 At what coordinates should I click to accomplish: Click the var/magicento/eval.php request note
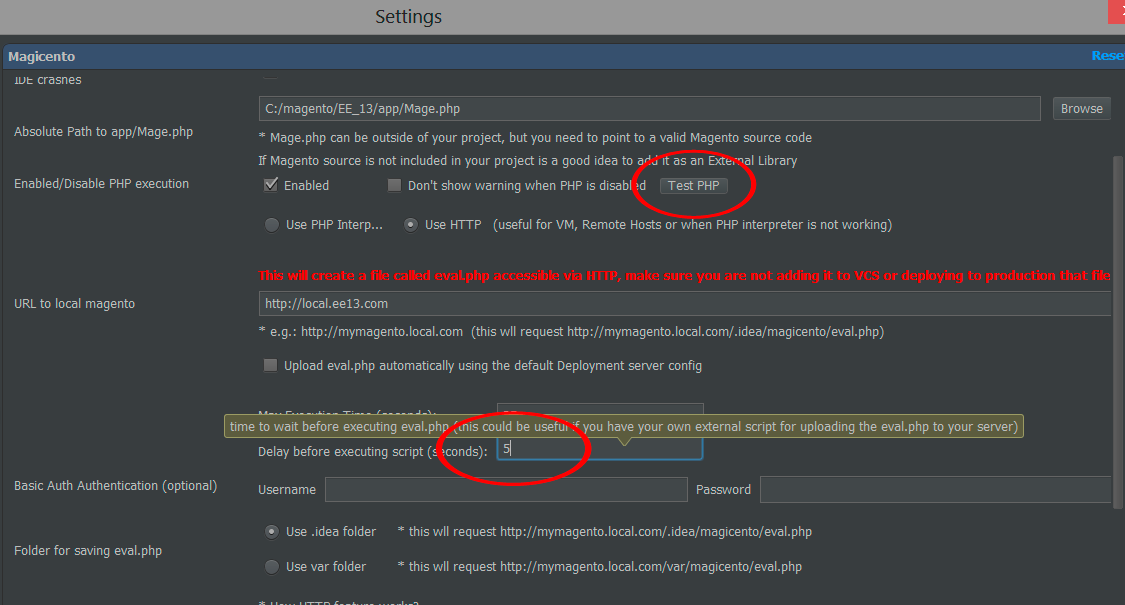click(600, 567)
